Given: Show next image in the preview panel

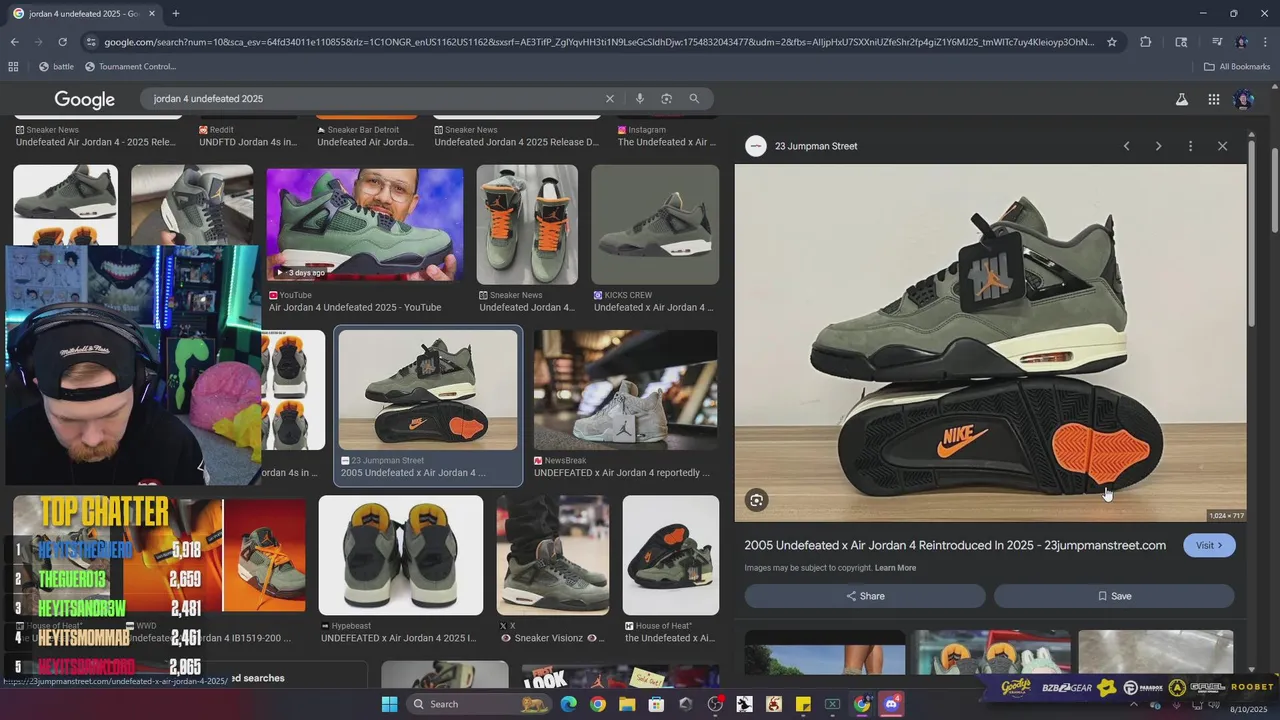Looking at the screenshot, I should pyautogui.click(x=1158, y=146).
